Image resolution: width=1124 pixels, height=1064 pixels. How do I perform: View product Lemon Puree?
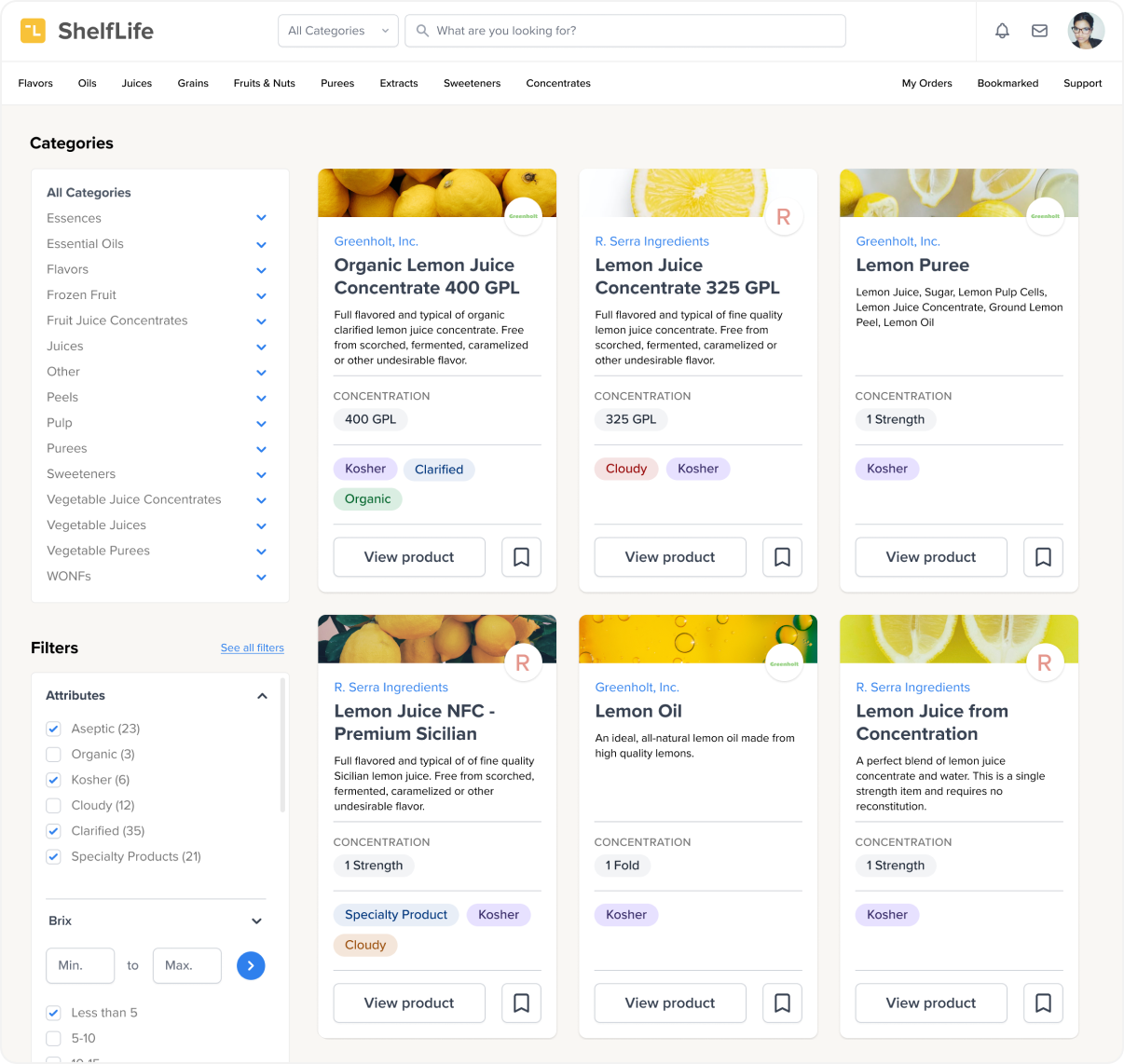coord(931,557)
